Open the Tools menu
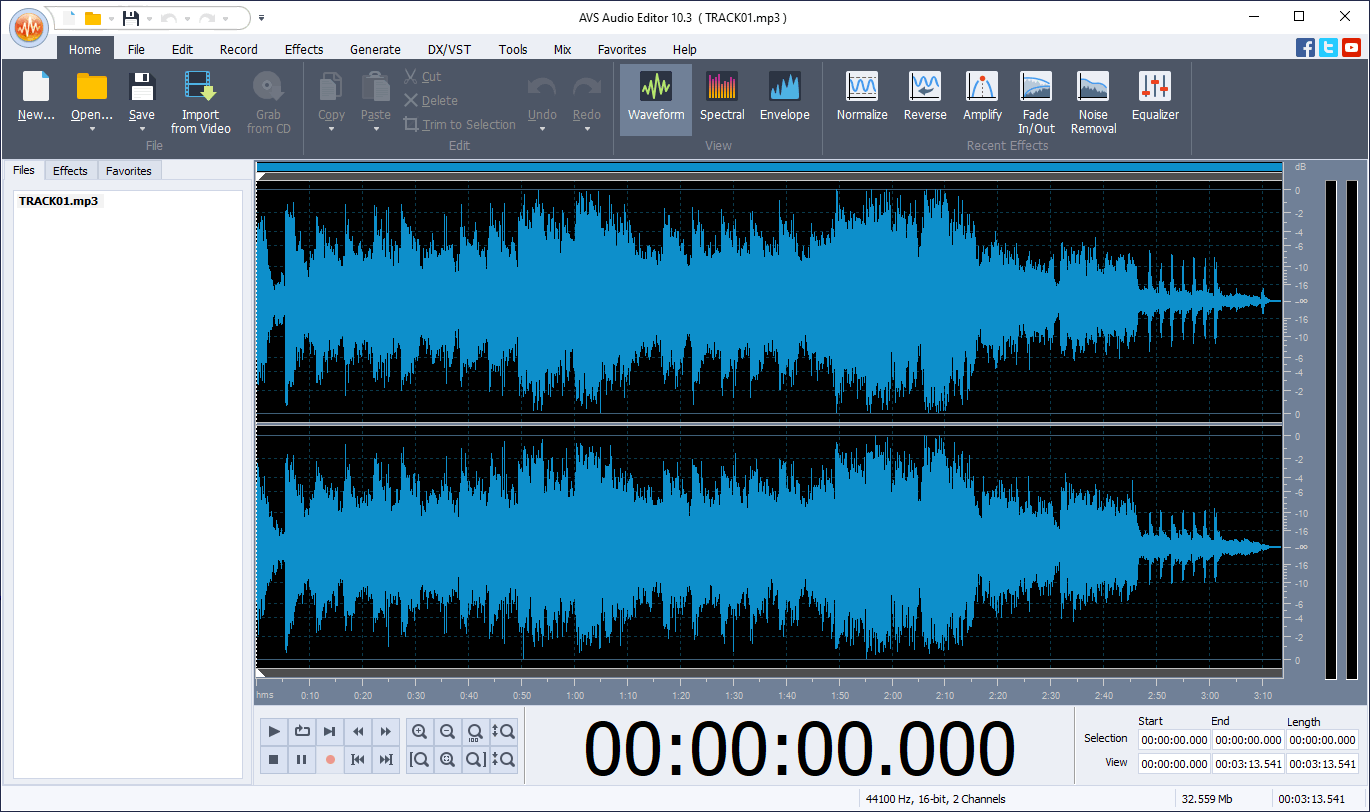Image resolution: width=1370 pixels, height=812 pixels. point(513,49)
